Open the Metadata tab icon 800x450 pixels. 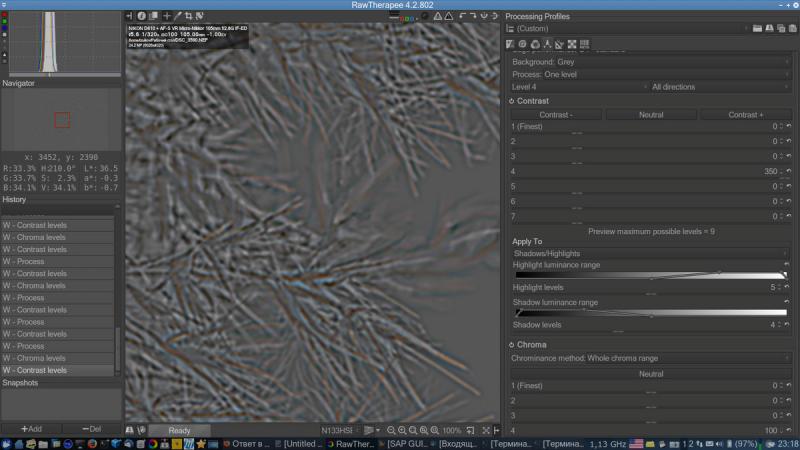coord(585,44)
